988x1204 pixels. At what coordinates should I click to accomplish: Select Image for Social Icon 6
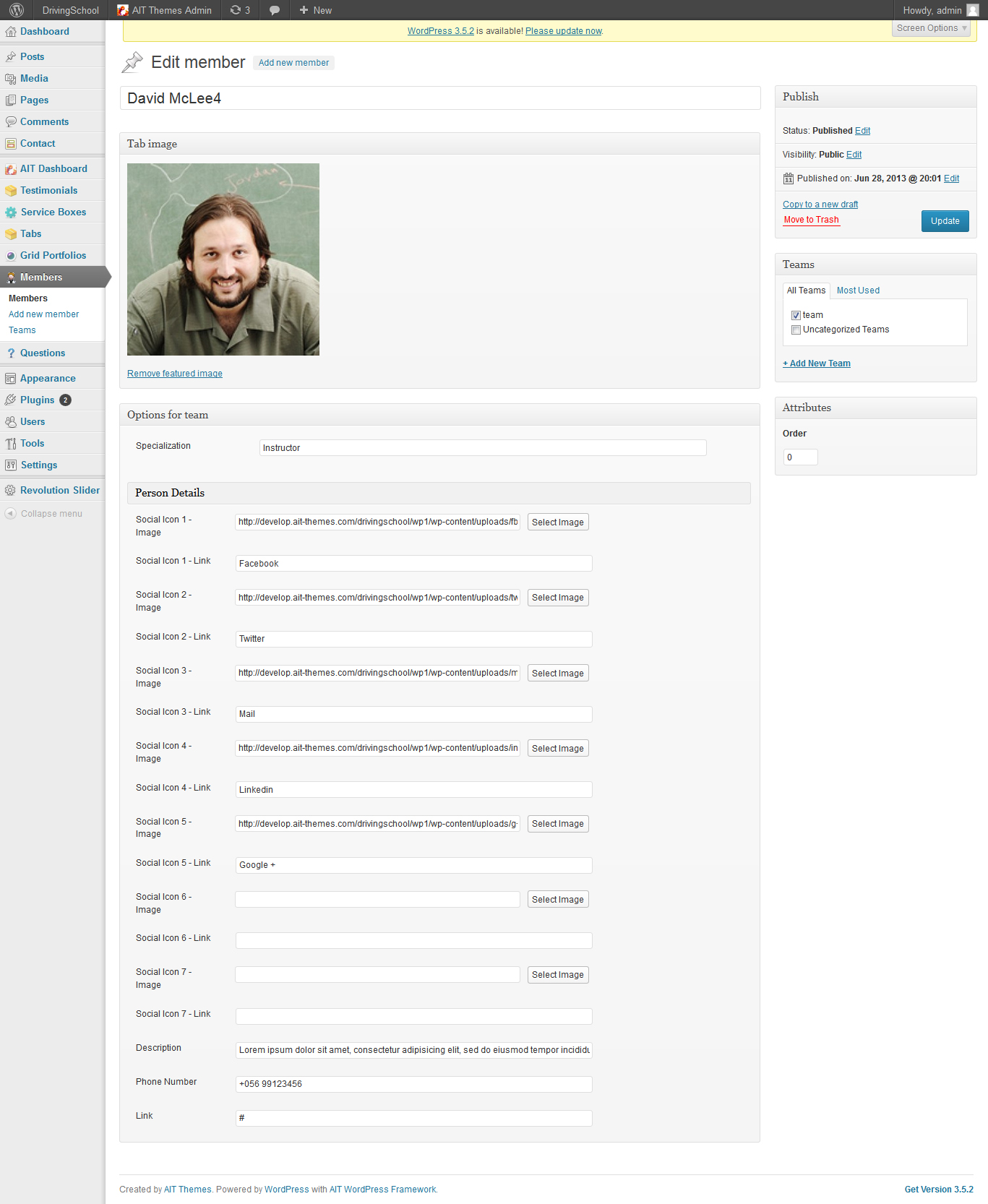point(558,899)
